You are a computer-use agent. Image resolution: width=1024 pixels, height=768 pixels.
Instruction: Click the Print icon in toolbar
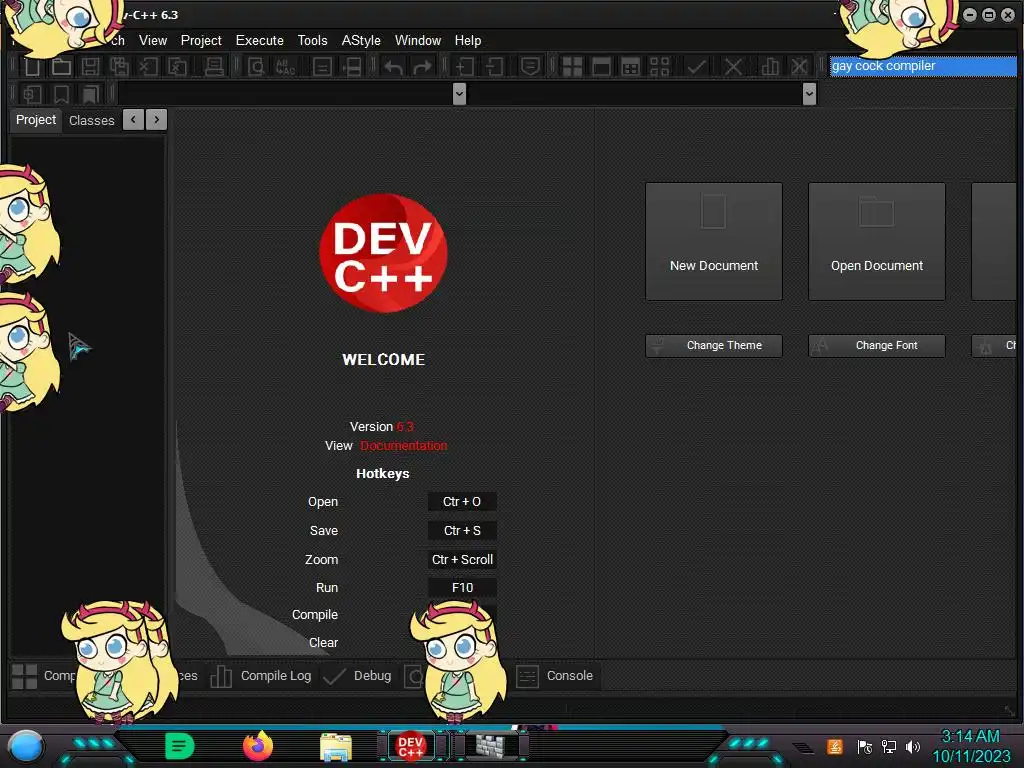point(214,67)
